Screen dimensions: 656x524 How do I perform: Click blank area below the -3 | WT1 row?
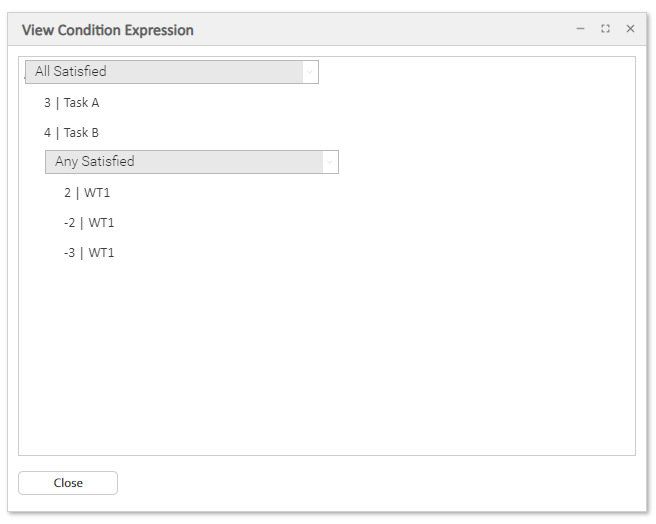point(300,350)
